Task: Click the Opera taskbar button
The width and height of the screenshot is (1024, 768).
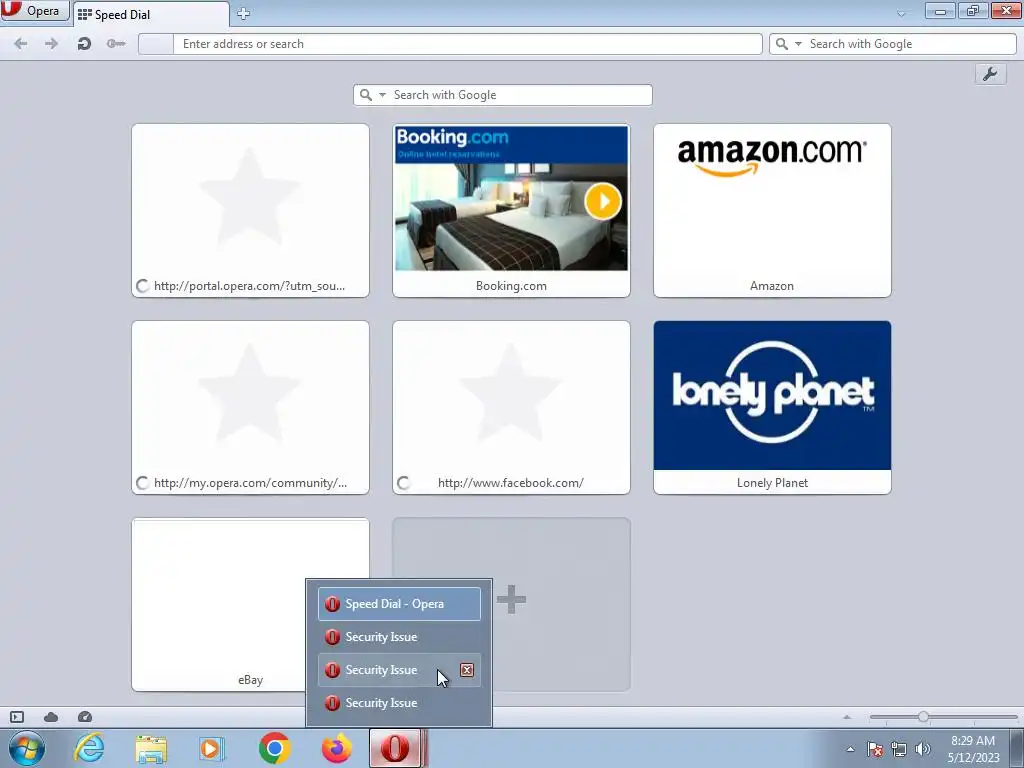Action: click(x=396, y=748)
